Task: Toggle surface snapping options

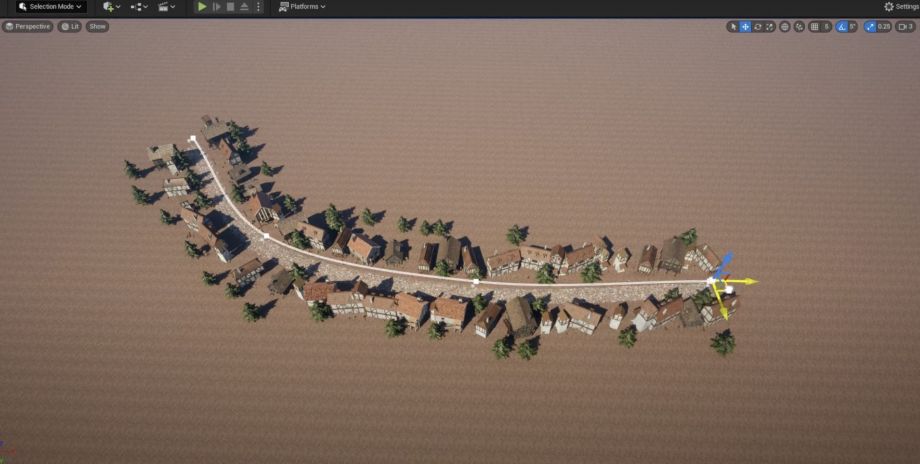Action: click(x=799, y=26)
